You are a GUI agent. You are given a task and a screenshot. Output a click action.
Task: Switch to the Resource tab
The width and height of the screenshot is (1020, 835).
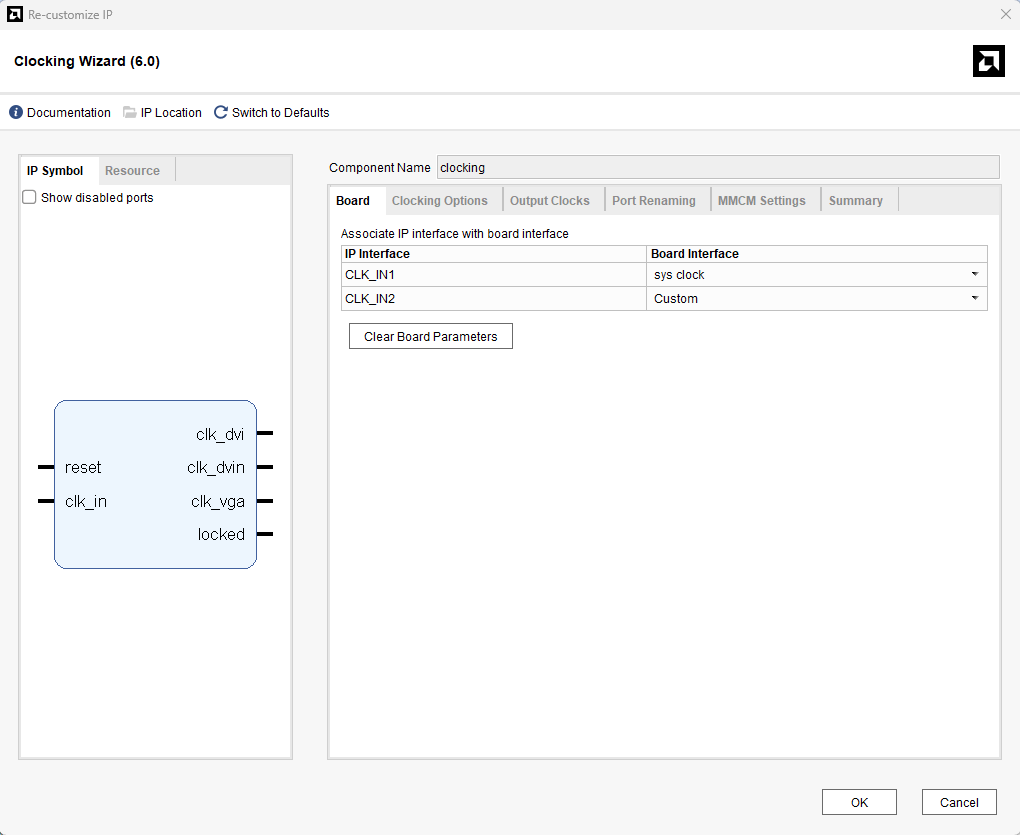click(x=132, y=171)
